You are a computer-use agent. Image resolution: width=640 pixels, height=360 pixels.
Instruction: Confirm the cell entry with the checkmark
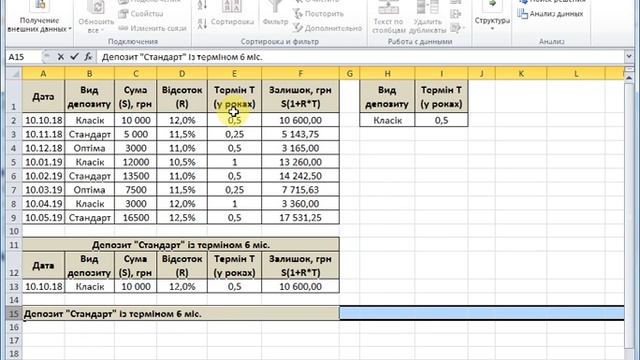74,57
